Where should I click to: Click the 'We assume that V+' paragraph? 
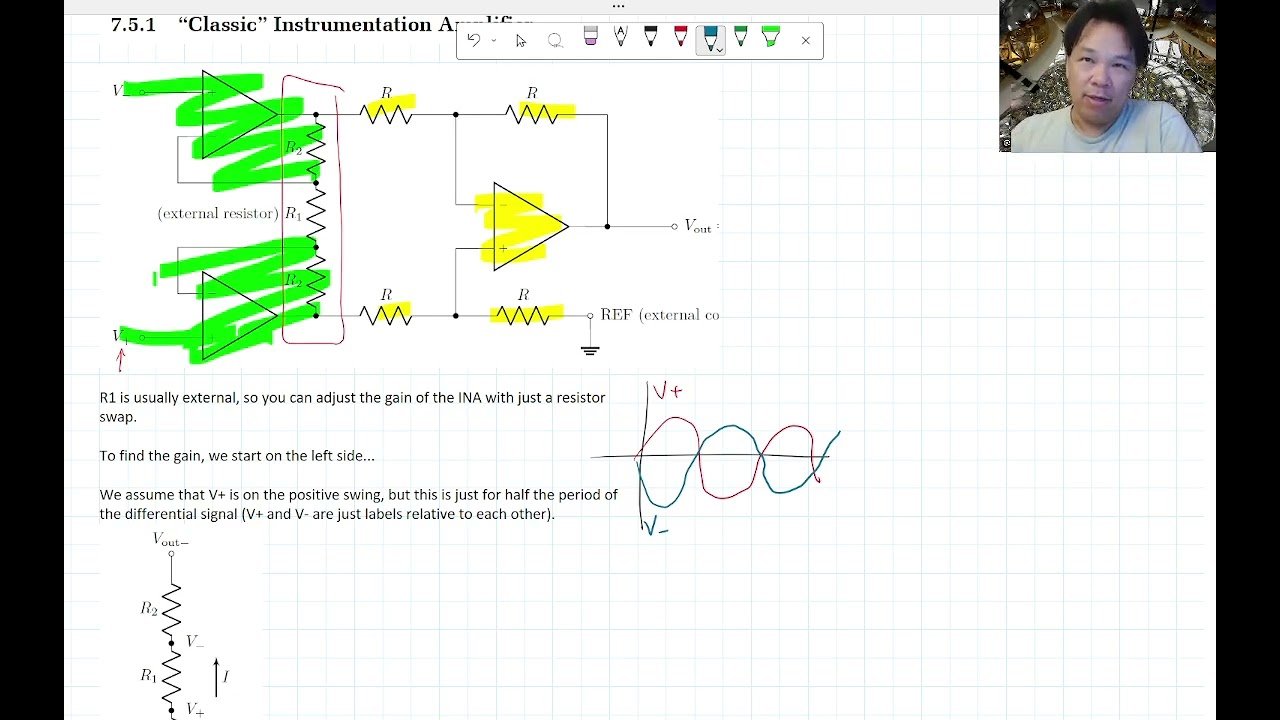pyautogui.click(x=358, y=504)
